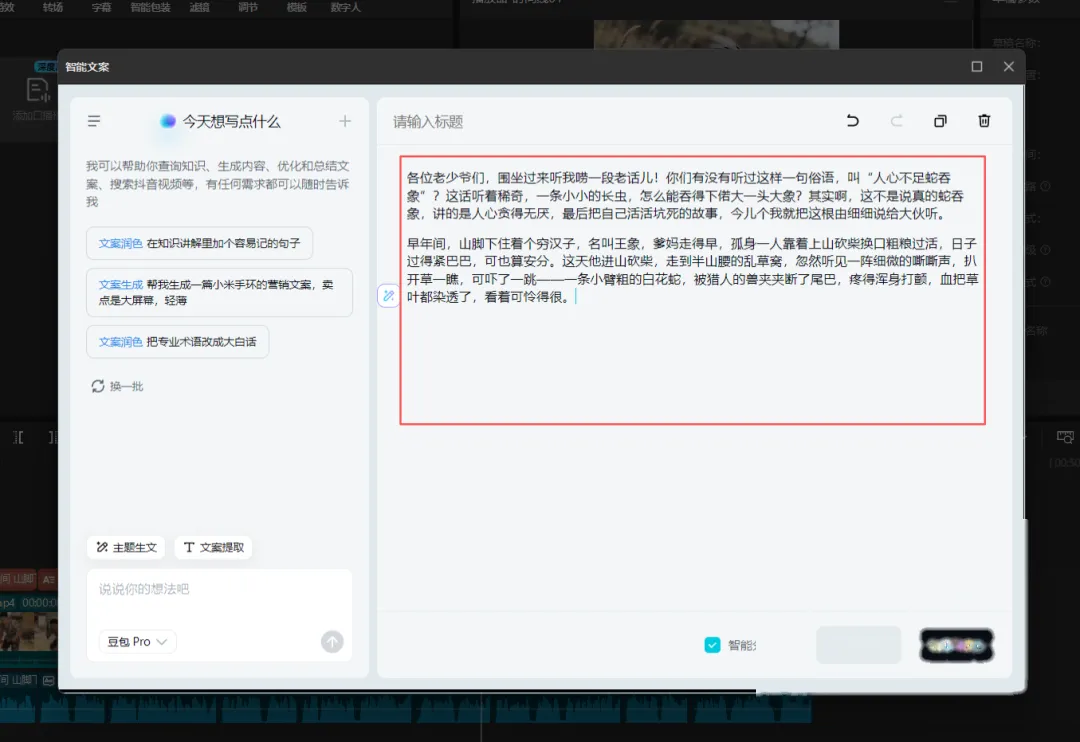Click the preview display icon at timeline right edge
The width and height of the screenshot is (1080, 742).
point(1065,437)
